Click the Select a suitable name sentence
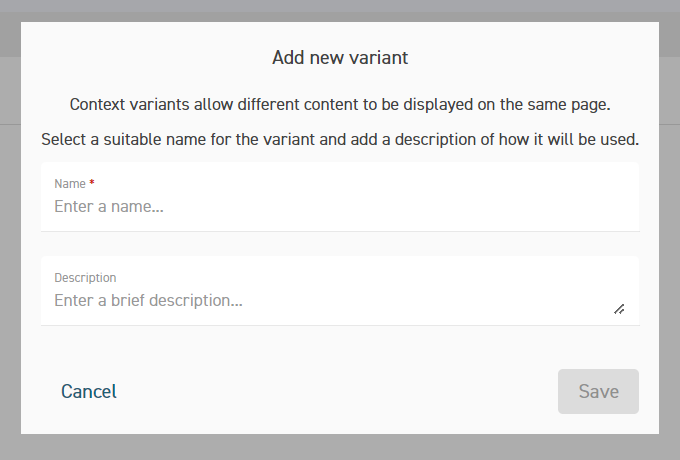The image size is (680, 460). [340, 140]
